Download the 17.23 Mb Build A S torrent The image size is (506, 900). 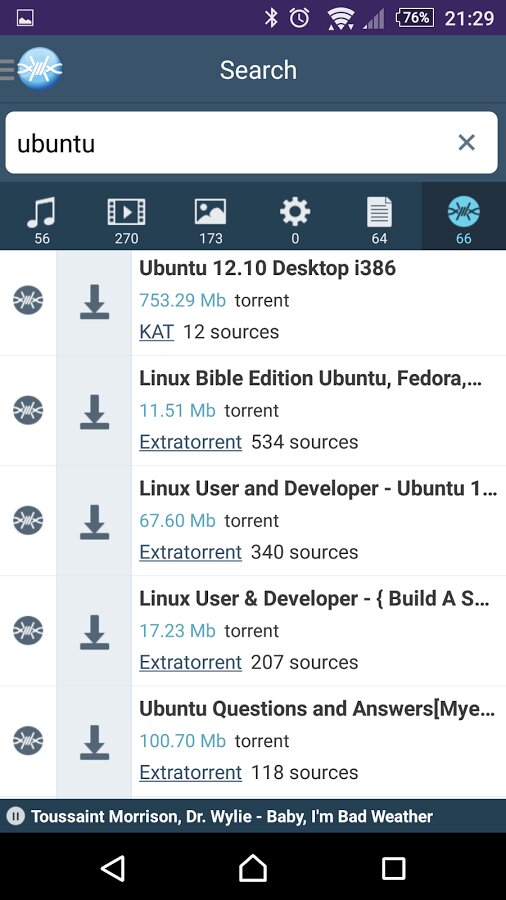point(94,632)
